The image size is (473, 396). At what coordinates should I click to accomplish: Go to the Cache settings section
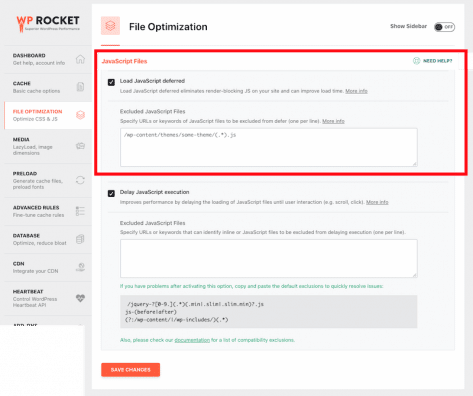(48, 87)
